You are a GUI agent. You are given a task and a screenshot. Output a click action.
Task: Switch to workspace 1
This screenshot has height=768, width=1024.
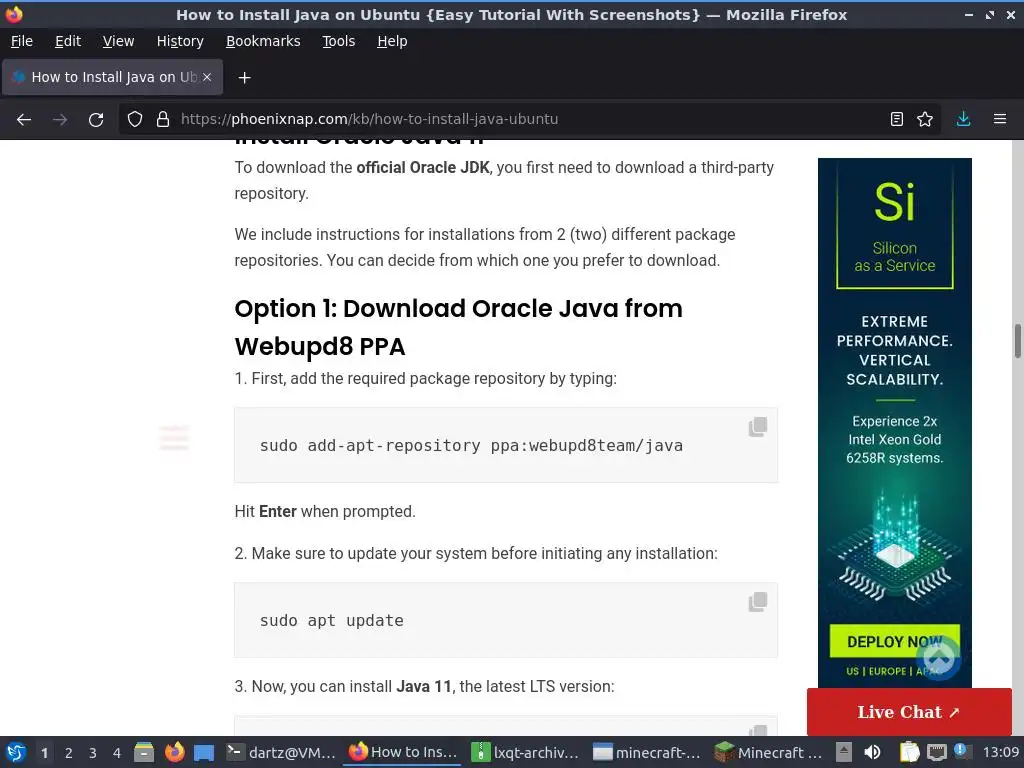pyautogui.click(x=44, y=753)
